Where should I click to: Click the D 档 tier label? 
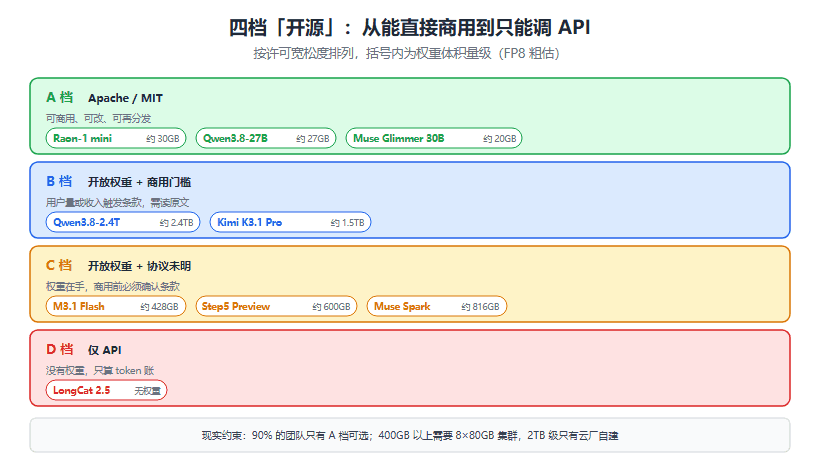[60, 349]
